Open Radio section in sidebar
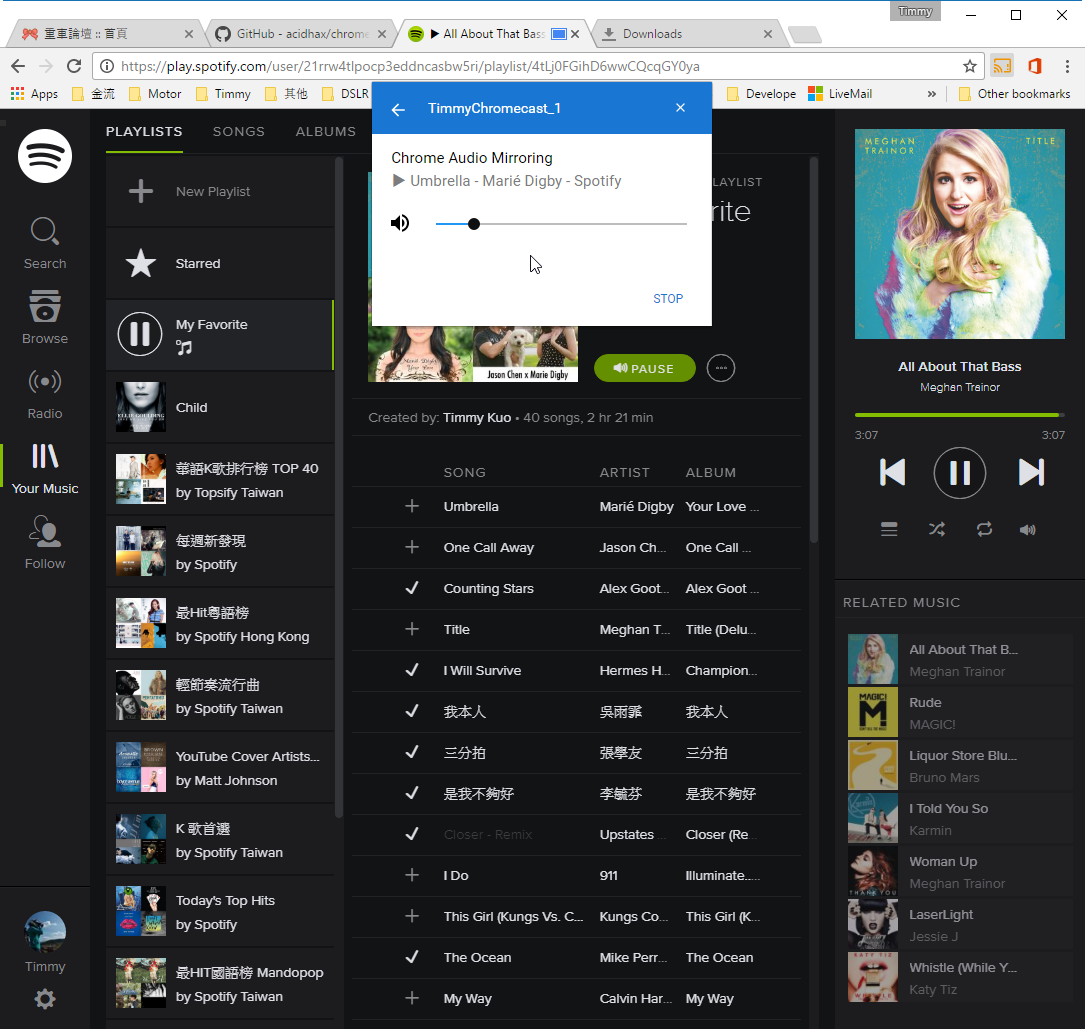The height and width of the screenshot is (1029, 1085). coord(45,393)
